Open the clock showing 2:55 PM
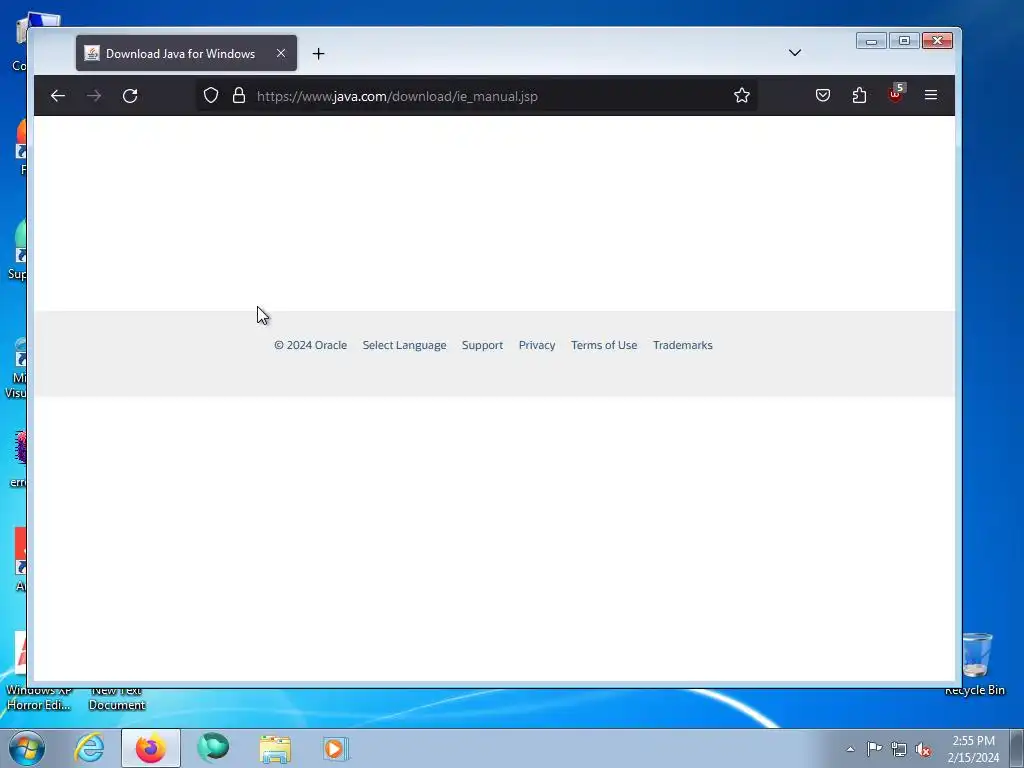Image resolution: width=1024 pixels, height=768 pixels. [x=973, y=748]
